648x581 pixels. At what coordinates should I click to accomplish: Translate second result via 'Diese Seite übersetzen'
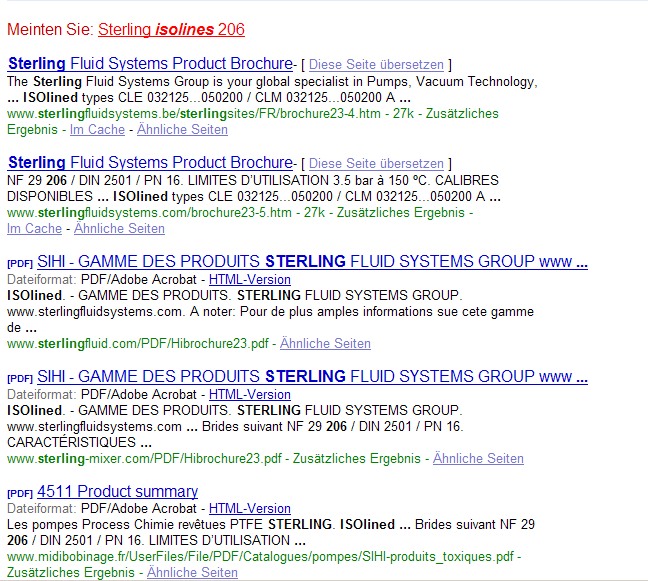point(376,164)
